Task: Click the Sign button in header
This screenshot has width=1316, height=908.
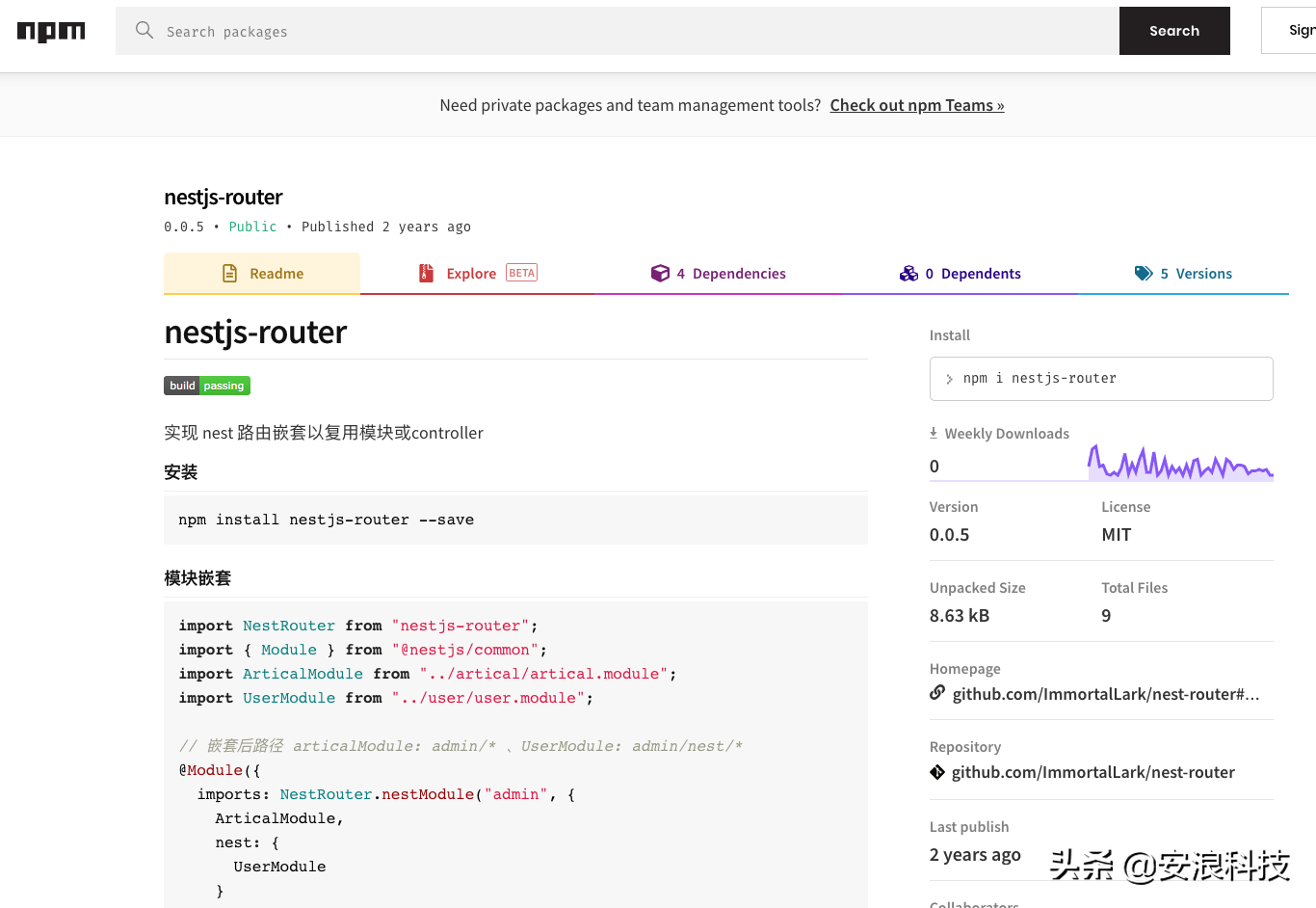Action: coord(1289,31)
